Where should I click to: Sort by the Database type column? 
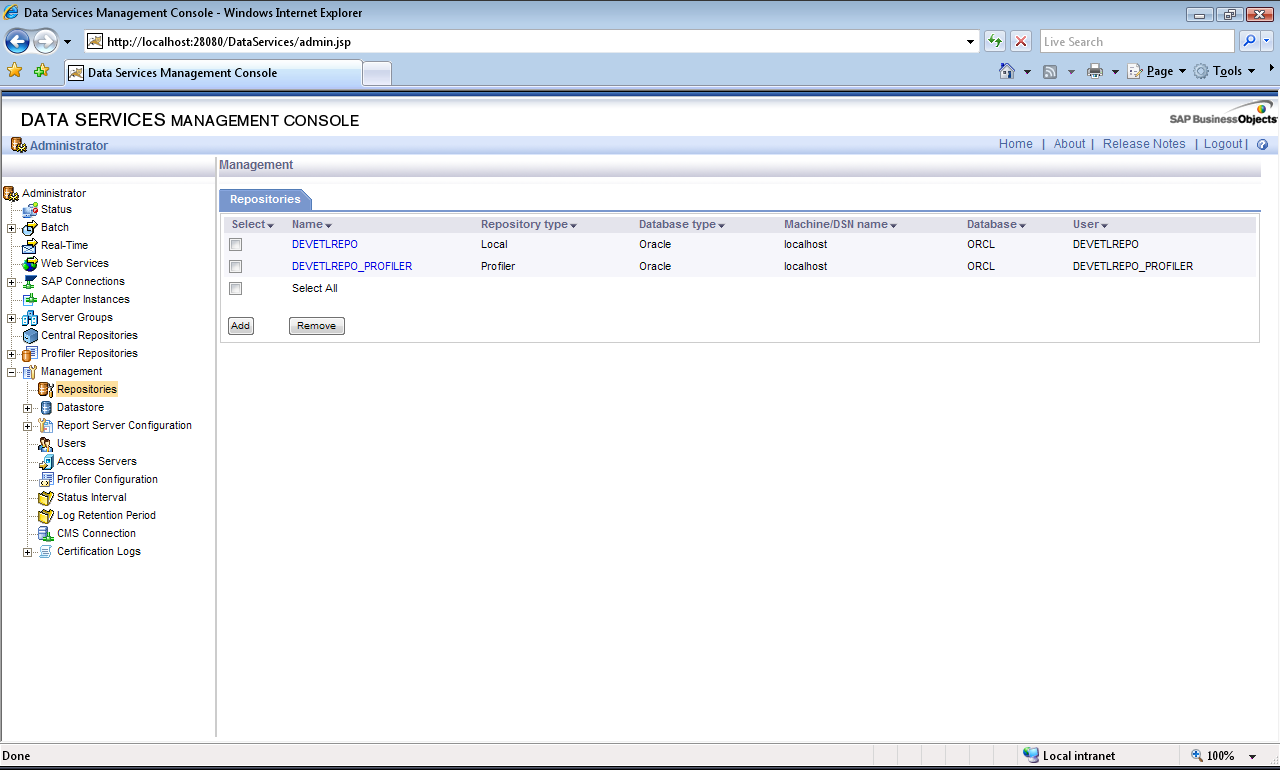tap(682, 225)
